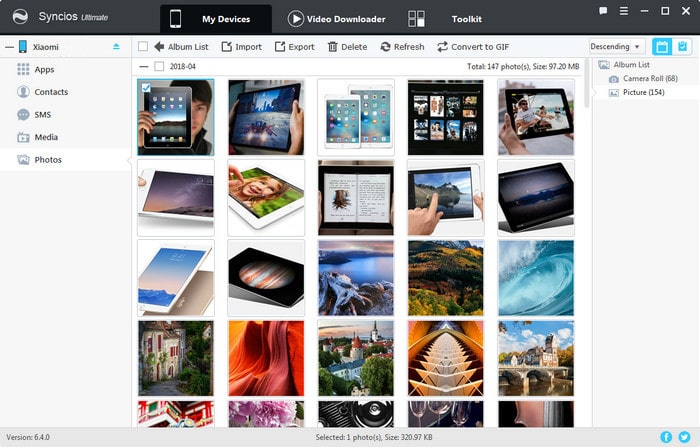The image size is (700, 447).
Task: Open Camera Roll (68) album
Action: click(643, 79)
